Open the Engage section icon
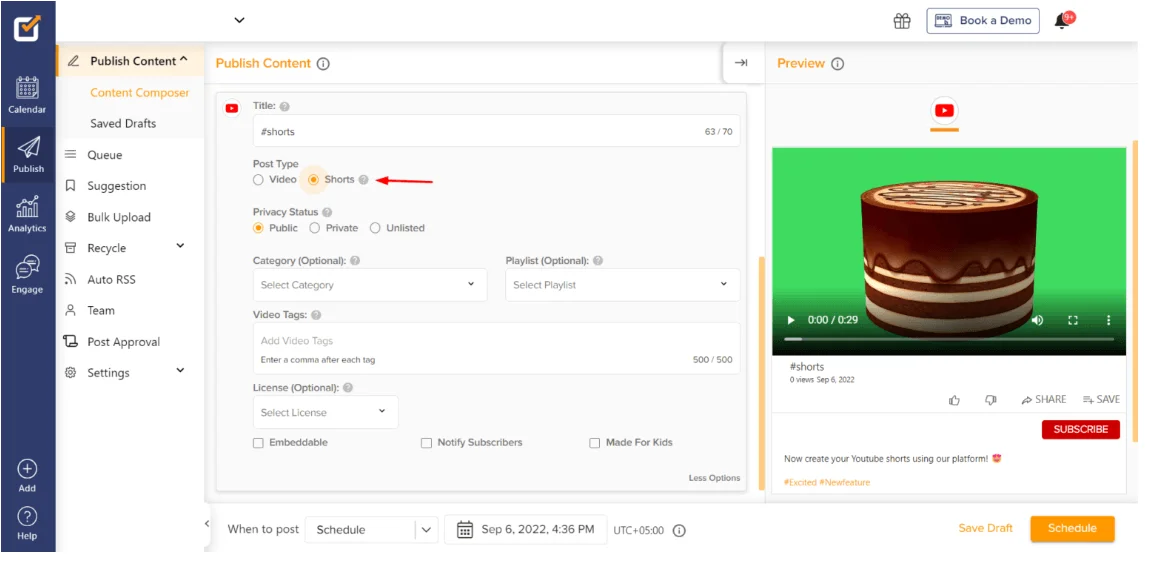The width and height of the screenshot is (1160, 574). [x=27, y=273]
